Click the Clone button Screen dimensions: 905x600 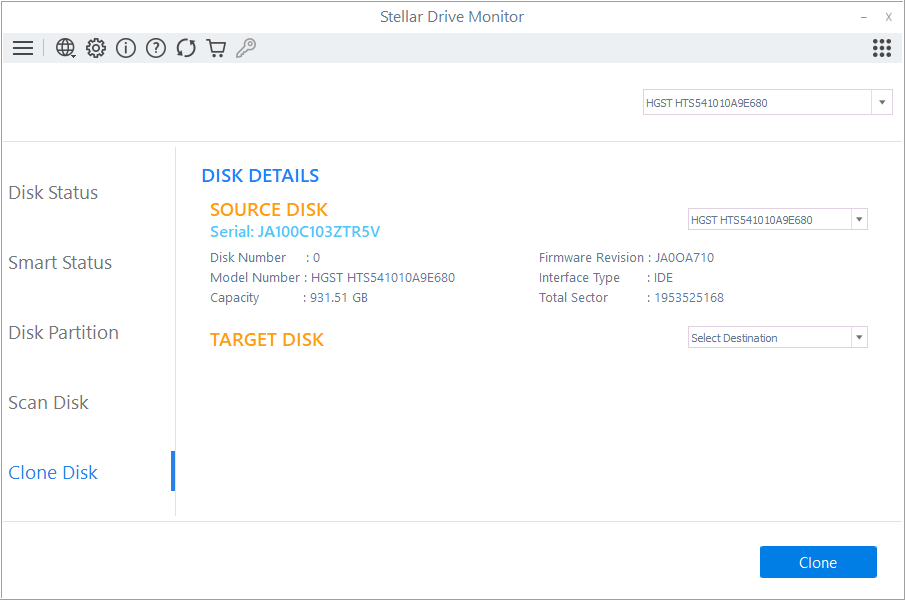pyautogui.click(x=818, y=562)
